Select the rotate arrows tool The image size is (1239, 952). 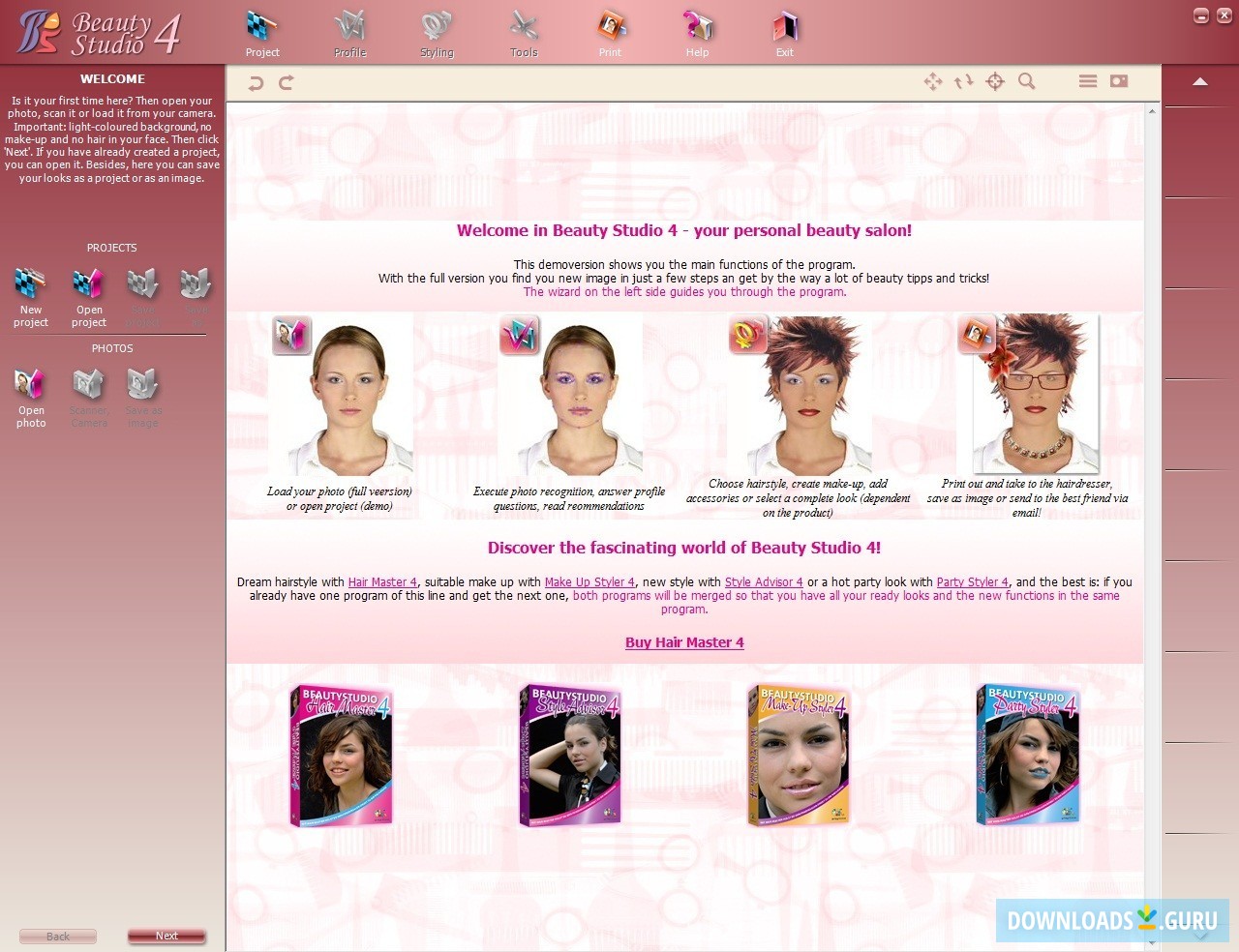(x=964, y=82)
